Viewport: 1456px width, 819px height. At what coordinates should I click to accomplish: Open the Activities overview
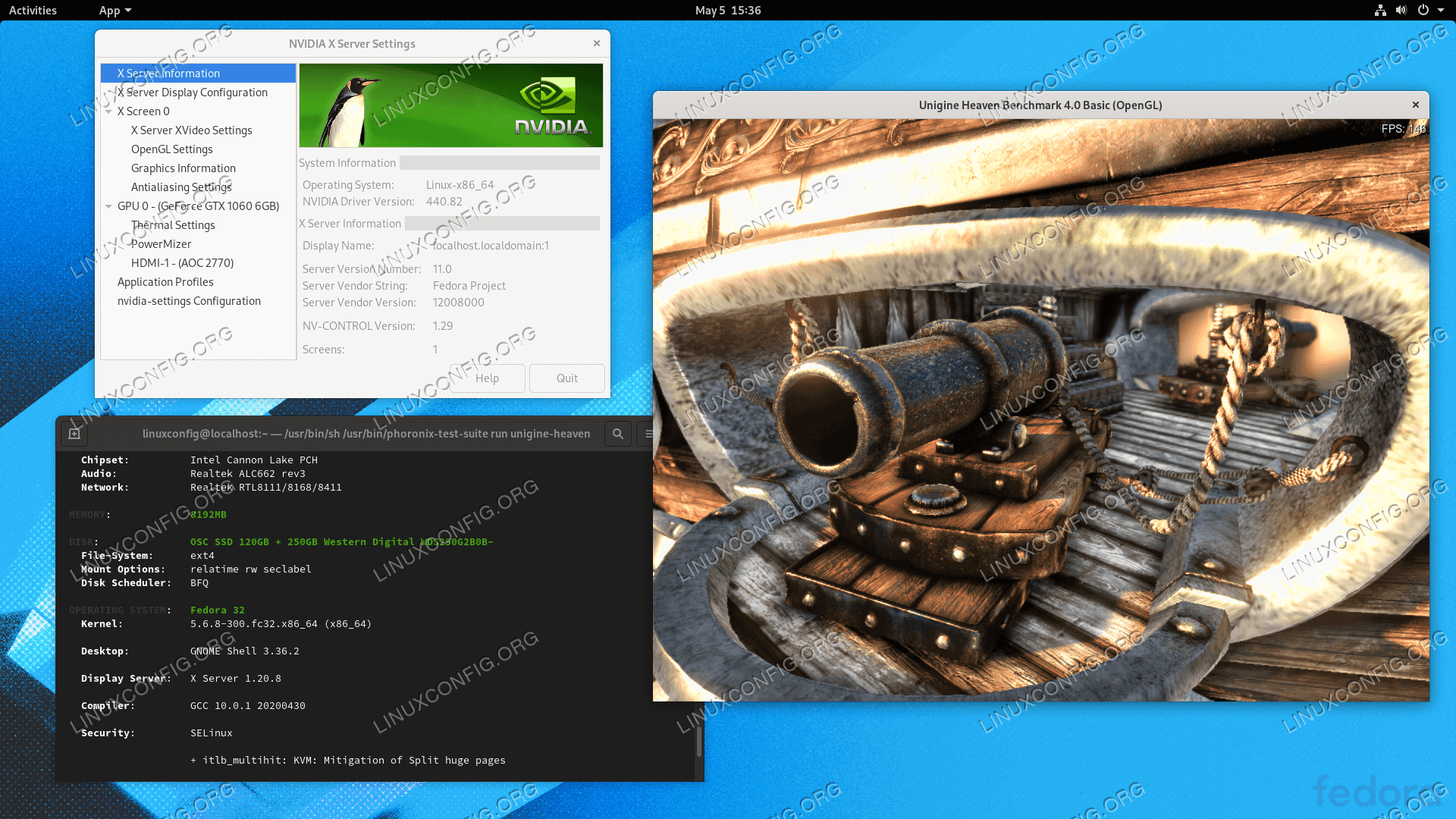pyautogui.click(x=33, y=11)
